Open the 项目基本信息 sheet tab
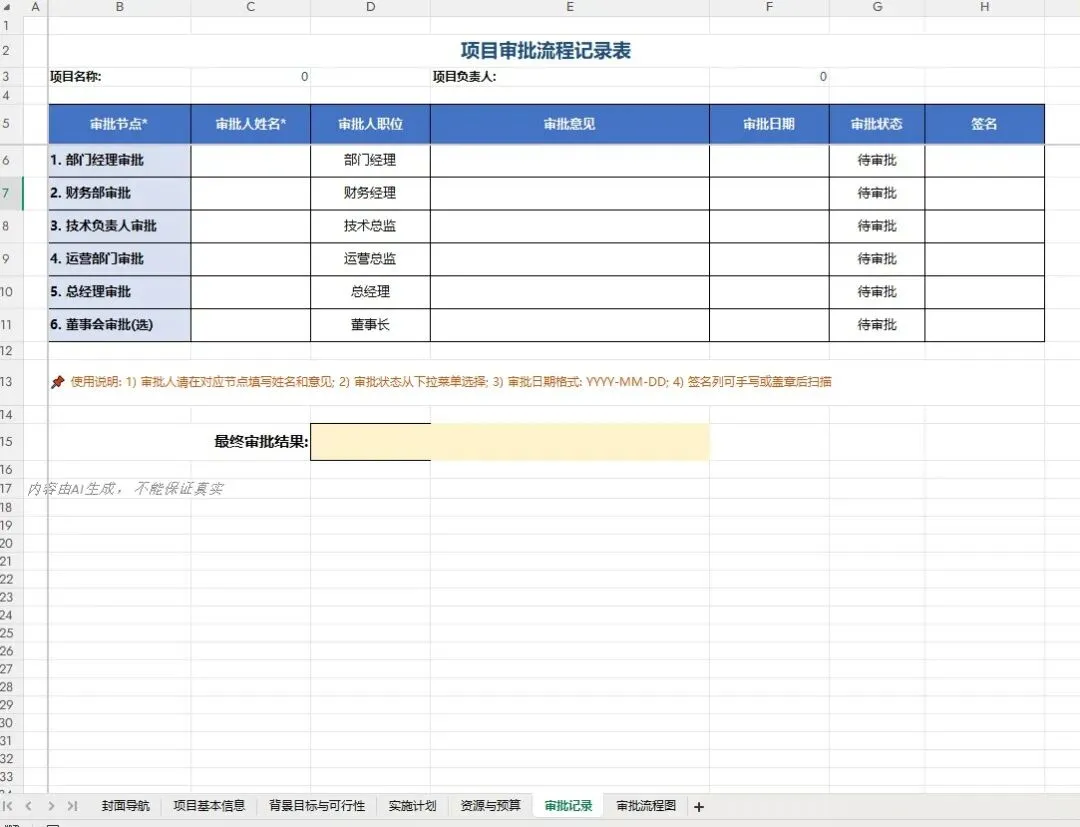 (209, 806)
